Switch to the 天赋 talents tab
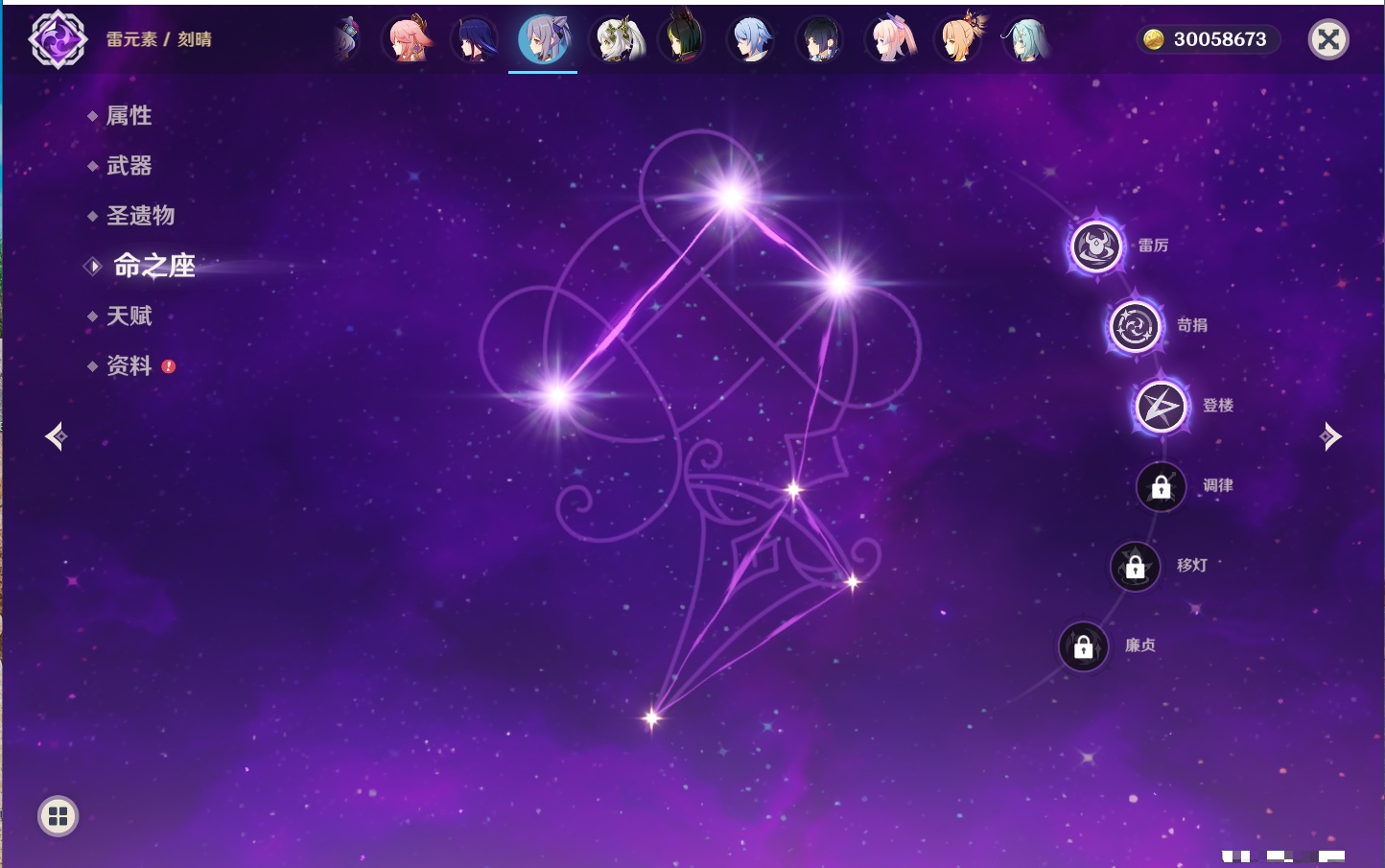The height and width of the screenshot is (868, 1385). pos(129,316)
